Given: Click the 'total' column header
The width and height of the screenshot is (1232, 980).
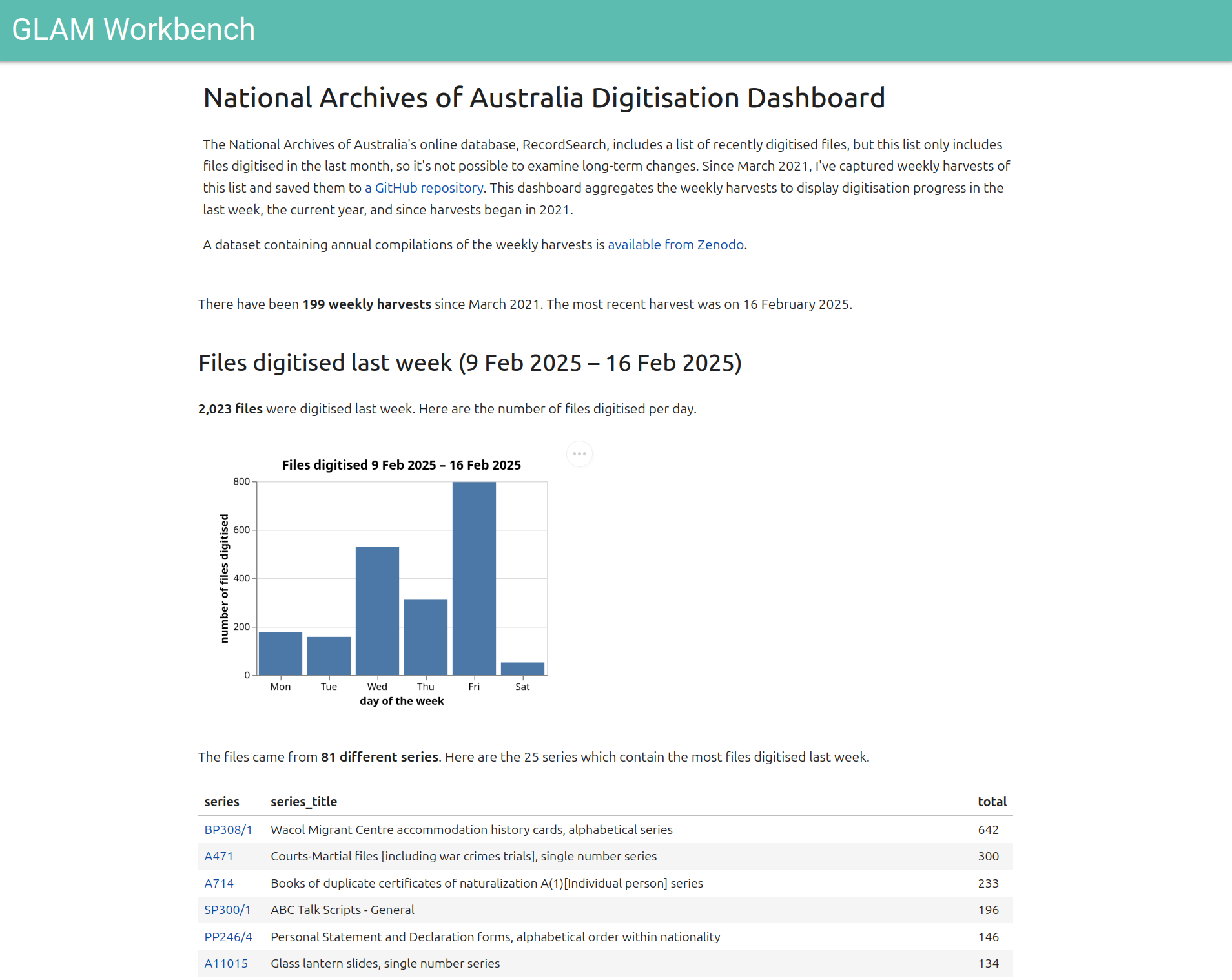Looking at the screenshot, I should tap(992, 802).
